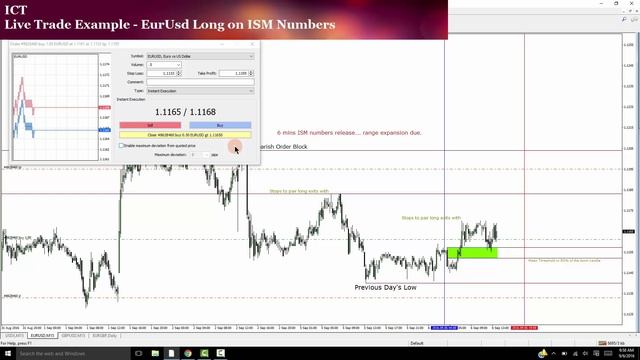The image size is (640, 360).
Task: Click the battery icon in system tray
Action: point(564,353)
